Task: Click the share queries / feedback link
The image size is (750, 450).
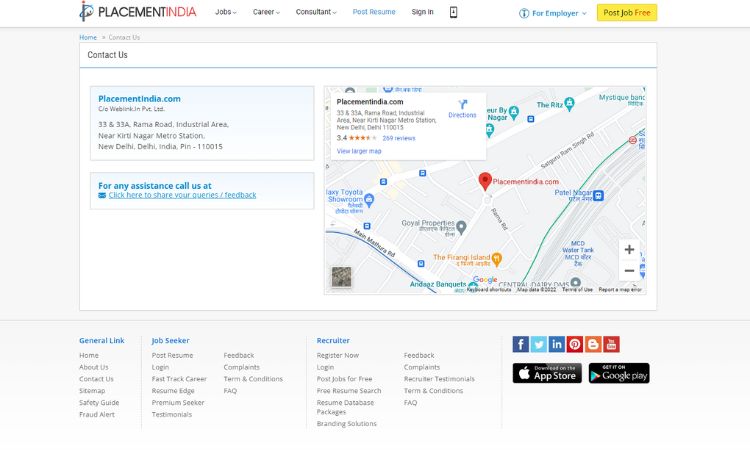Action: click(x=182, y=195)
